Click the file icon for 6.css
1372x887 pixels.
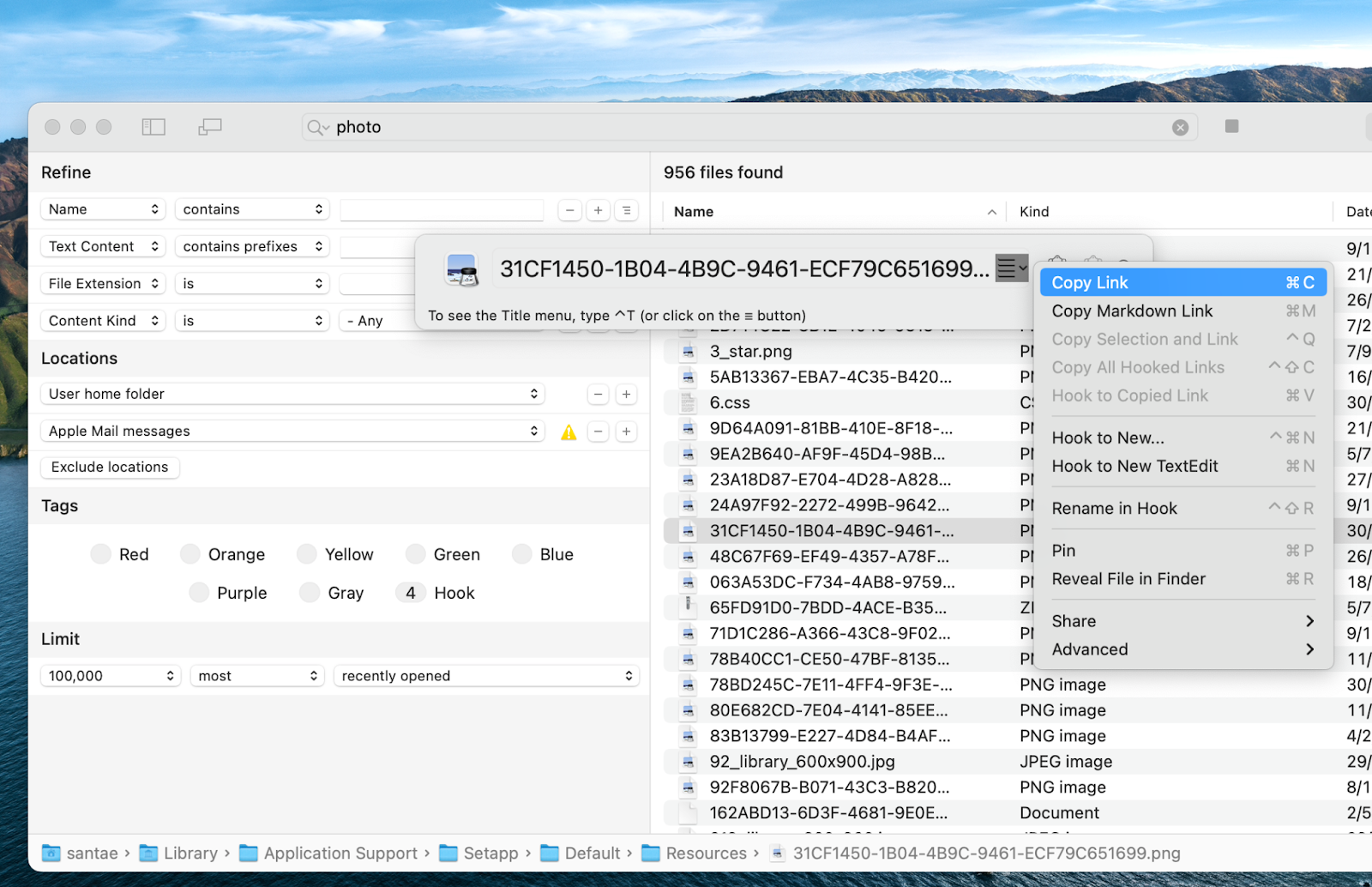[x=688, y=402]
